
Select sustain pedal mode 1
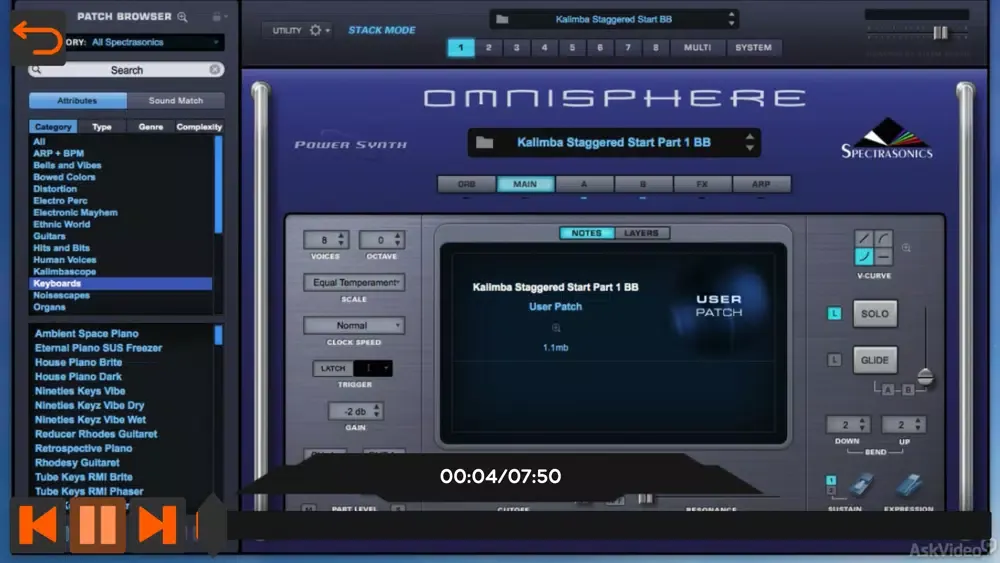click(x=831, y=480)
